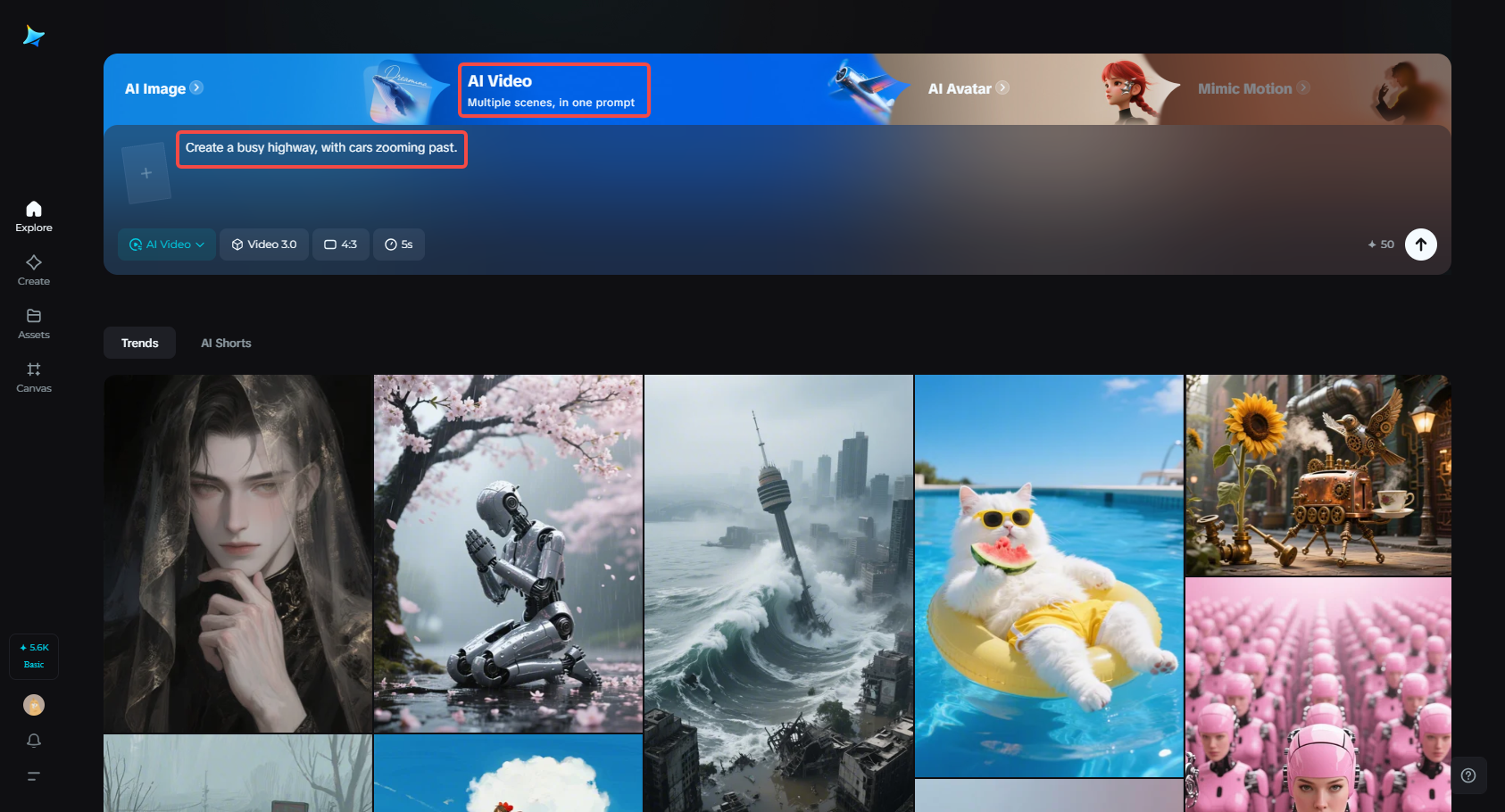Open the user profile avatar
The image size is (1505, 812).
click(x=34, y=705)
